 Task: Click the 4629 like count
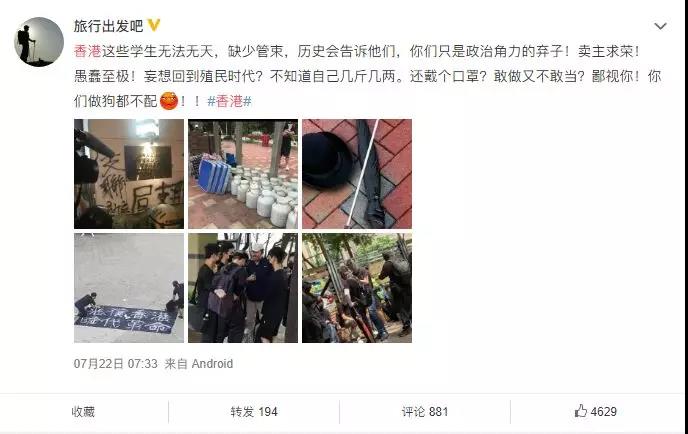[x=604, y=412]
